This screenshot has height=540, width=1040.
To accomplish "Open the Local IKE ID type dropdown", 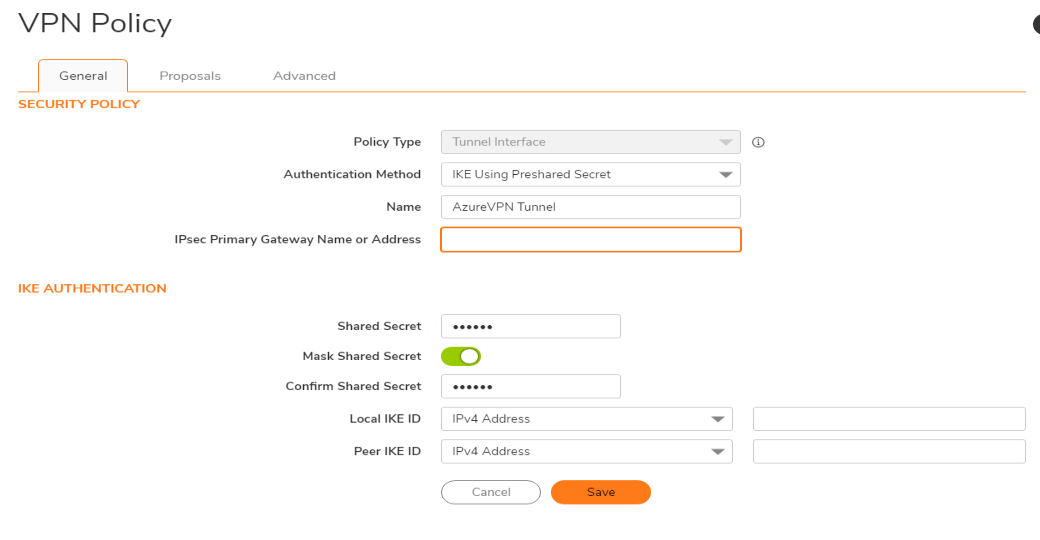I will (x=586, y=419).
